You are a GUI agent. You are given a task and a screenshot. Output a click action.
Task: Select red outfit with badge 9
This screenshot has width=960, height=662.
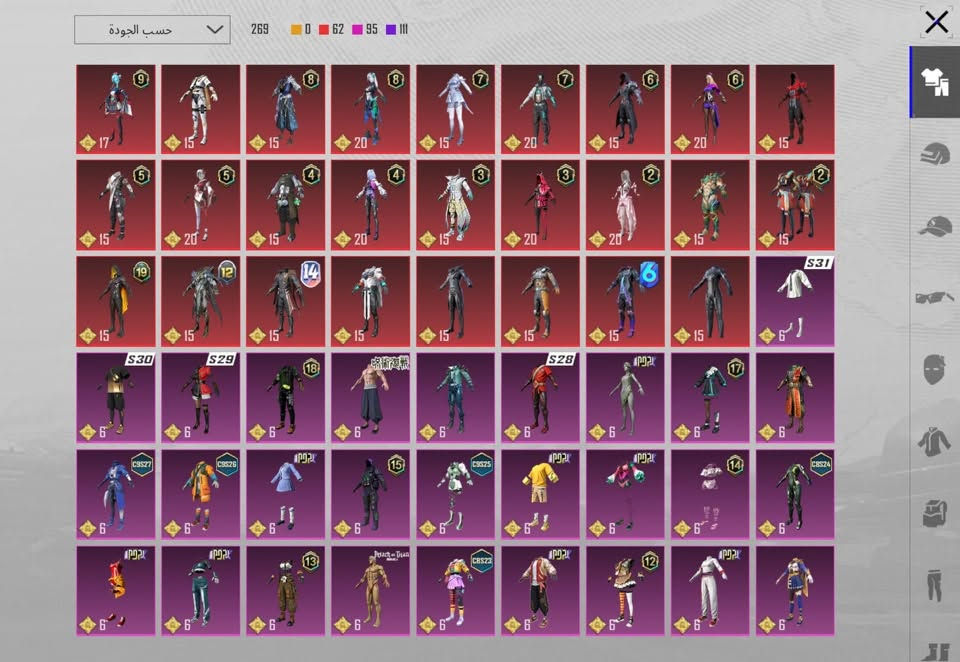[116, 109]
